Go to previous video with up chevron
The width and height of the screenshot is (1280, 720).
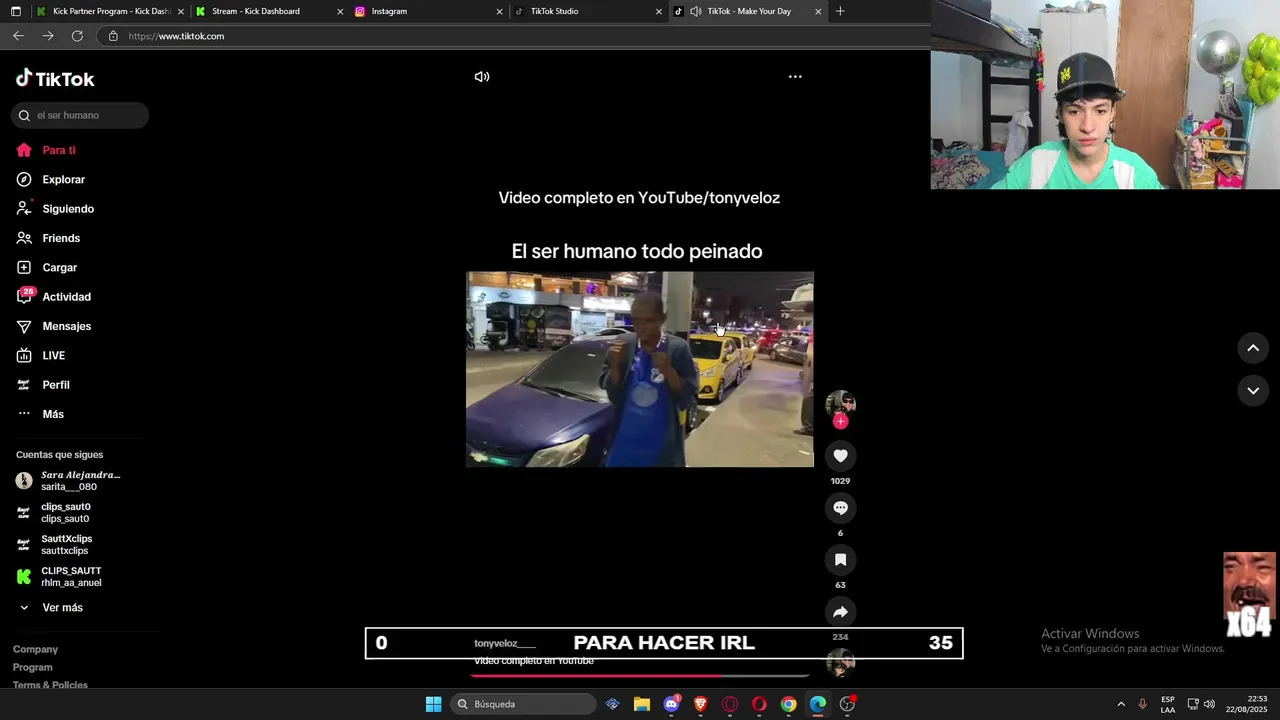(1253, 348)
